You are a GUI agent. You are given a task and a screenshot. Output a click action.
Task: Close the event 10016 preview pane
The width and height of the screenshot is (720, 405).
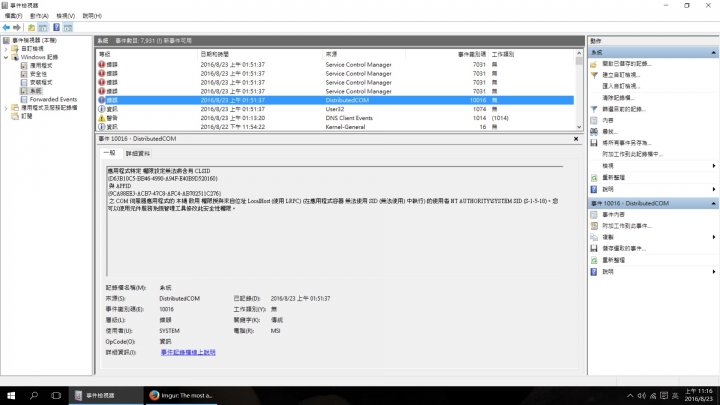[x=576, y=139]
